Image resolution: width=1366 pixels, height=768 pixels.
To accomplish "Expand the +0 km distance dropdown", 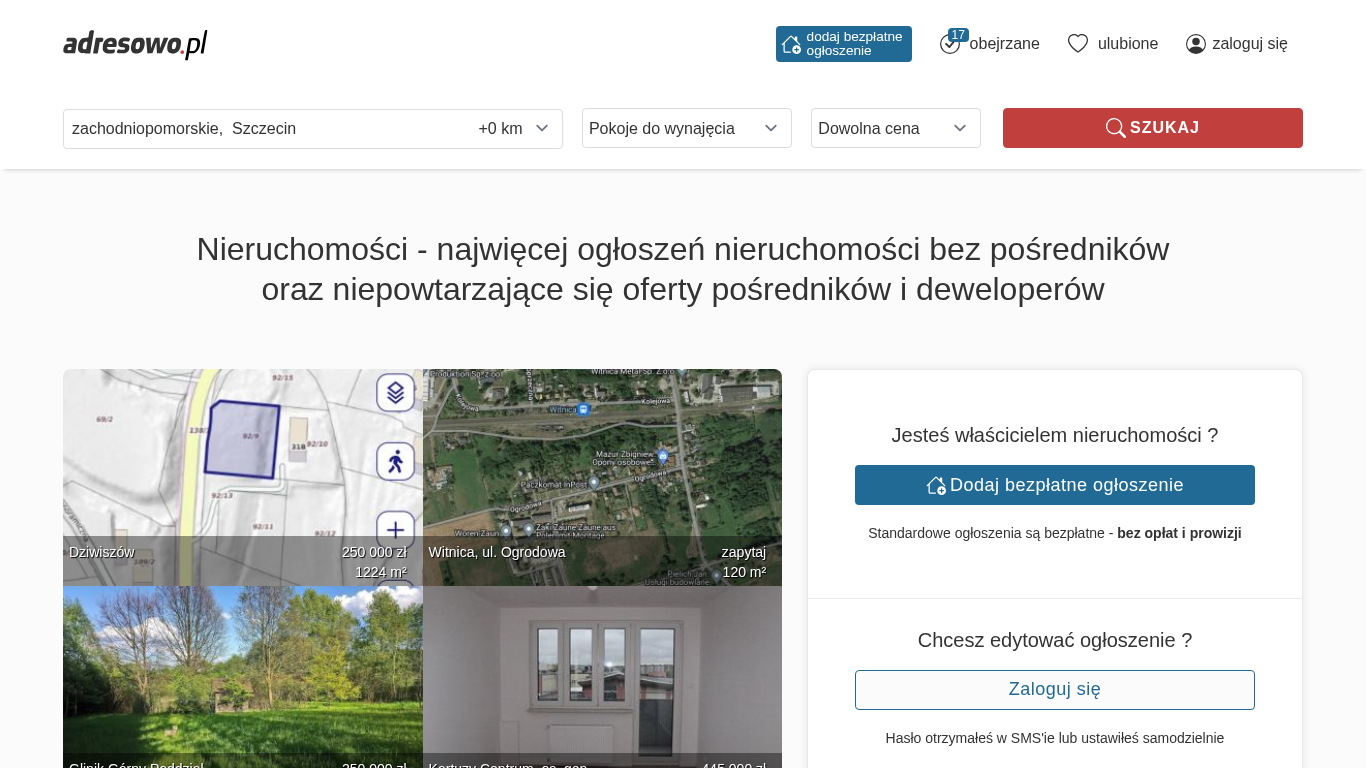I will click(x=514, y=129).
